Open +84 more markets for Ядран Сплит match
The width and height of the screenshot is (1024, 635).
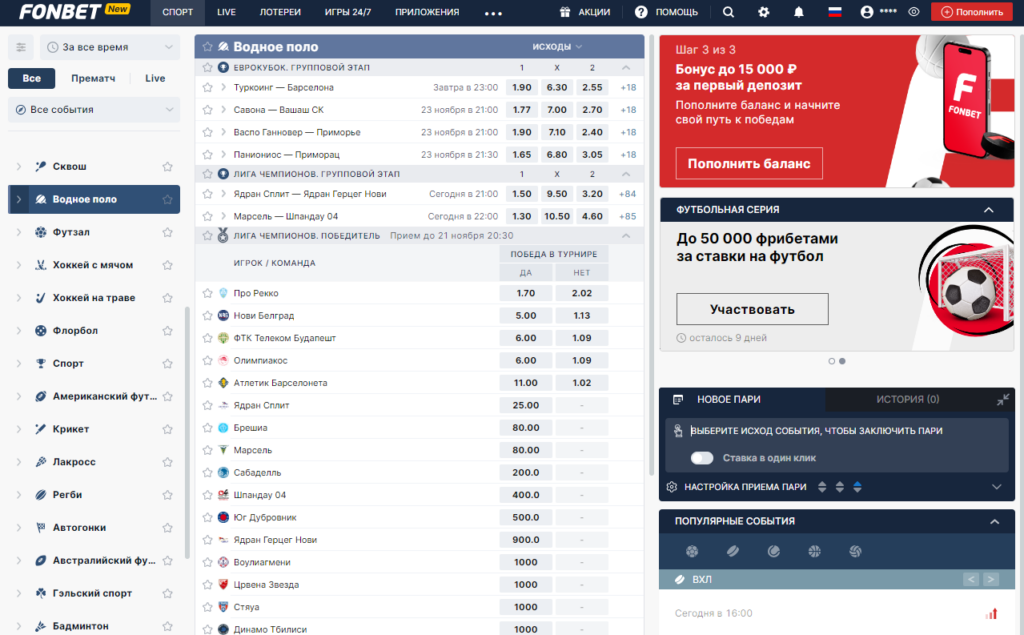[628, 194]
